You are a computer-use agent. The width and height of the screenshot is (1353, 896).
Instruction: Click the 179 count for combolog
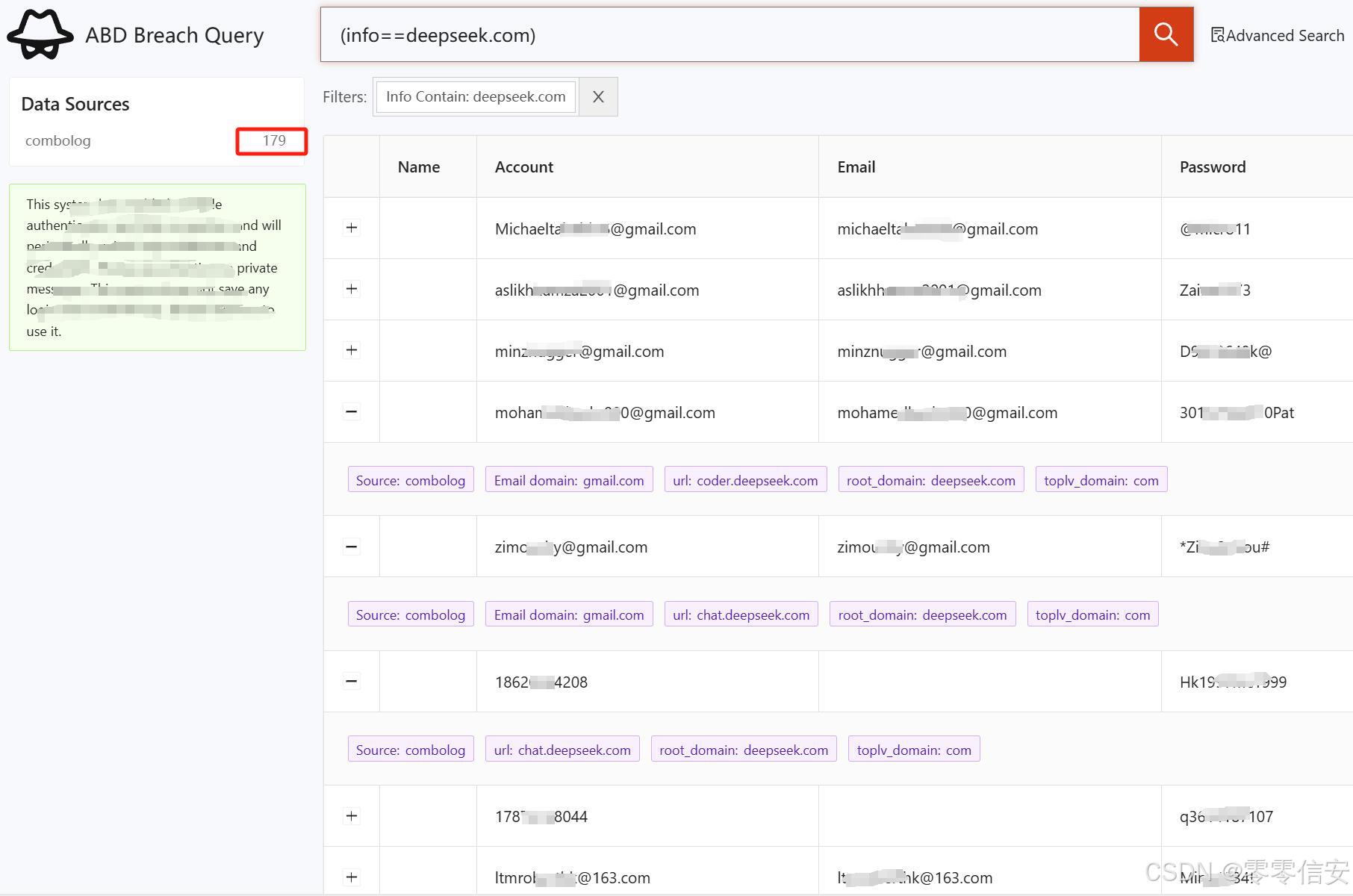tap(273, 140)
